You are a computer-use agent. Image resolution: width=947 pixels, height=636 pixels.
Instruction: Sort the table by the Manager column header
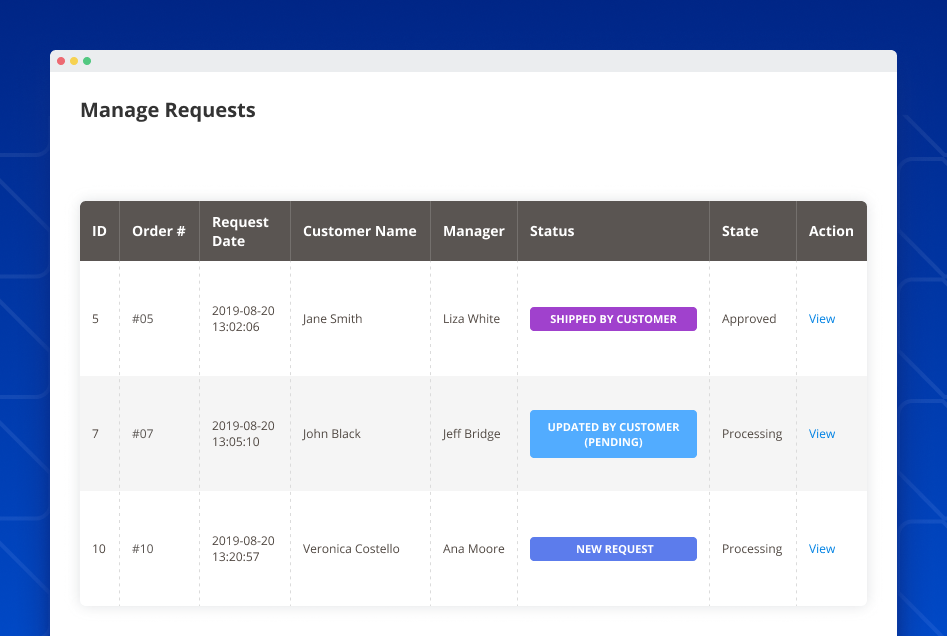(473, 230)
